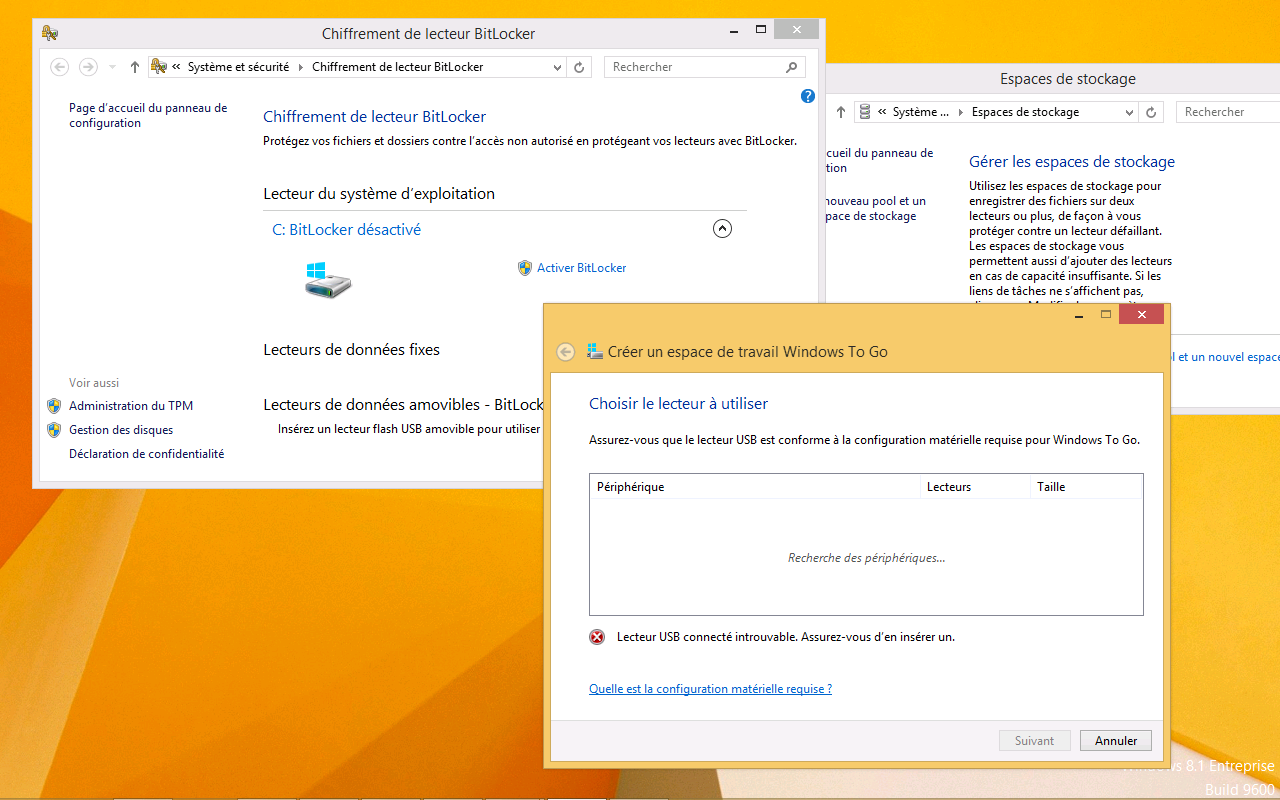Click Annuler in Windows To Go wizard
Screen dimensions: 1280x800
pyautogui.click(x=1116, y=741)
